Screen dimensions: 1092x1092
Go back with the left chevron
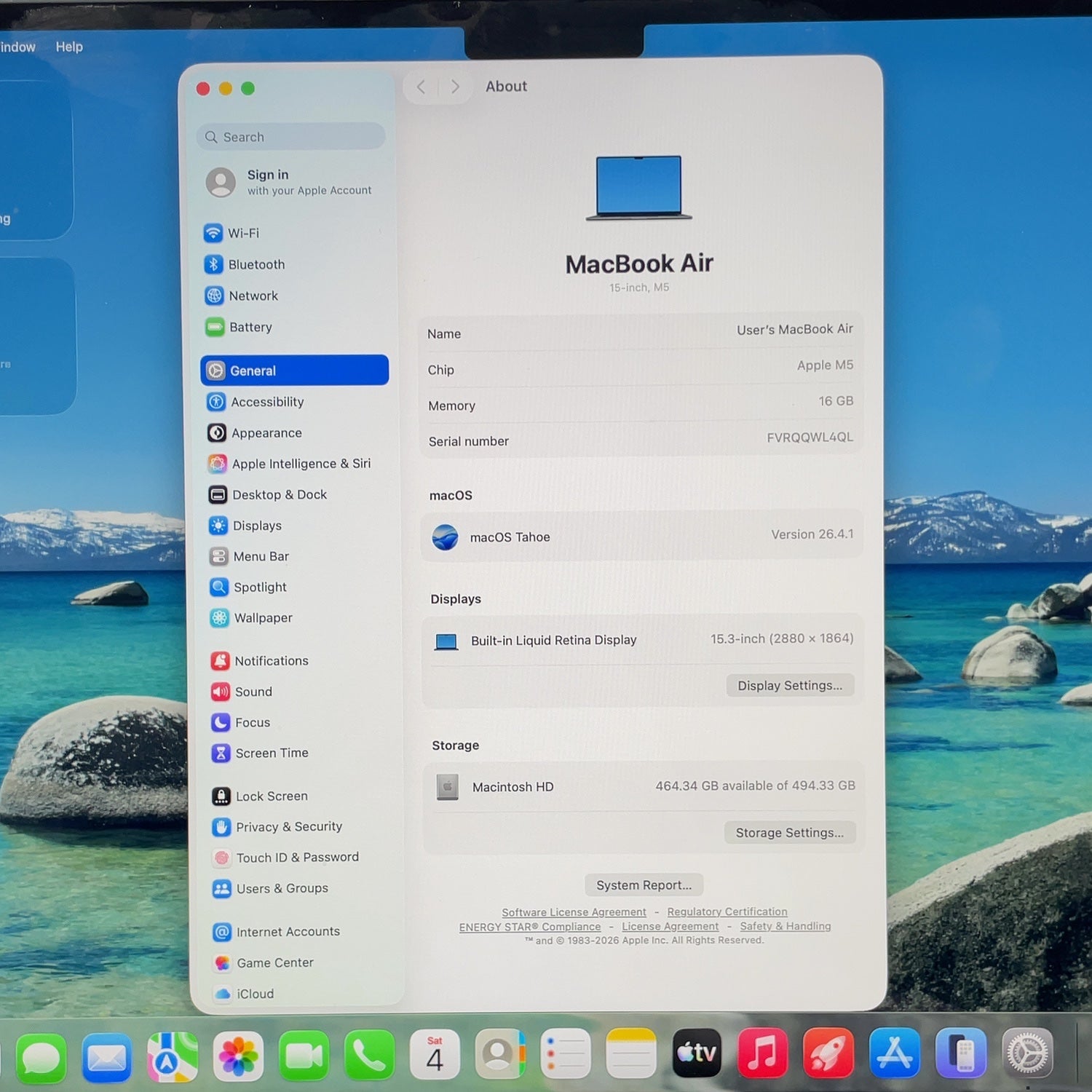(x=421, y=87)
